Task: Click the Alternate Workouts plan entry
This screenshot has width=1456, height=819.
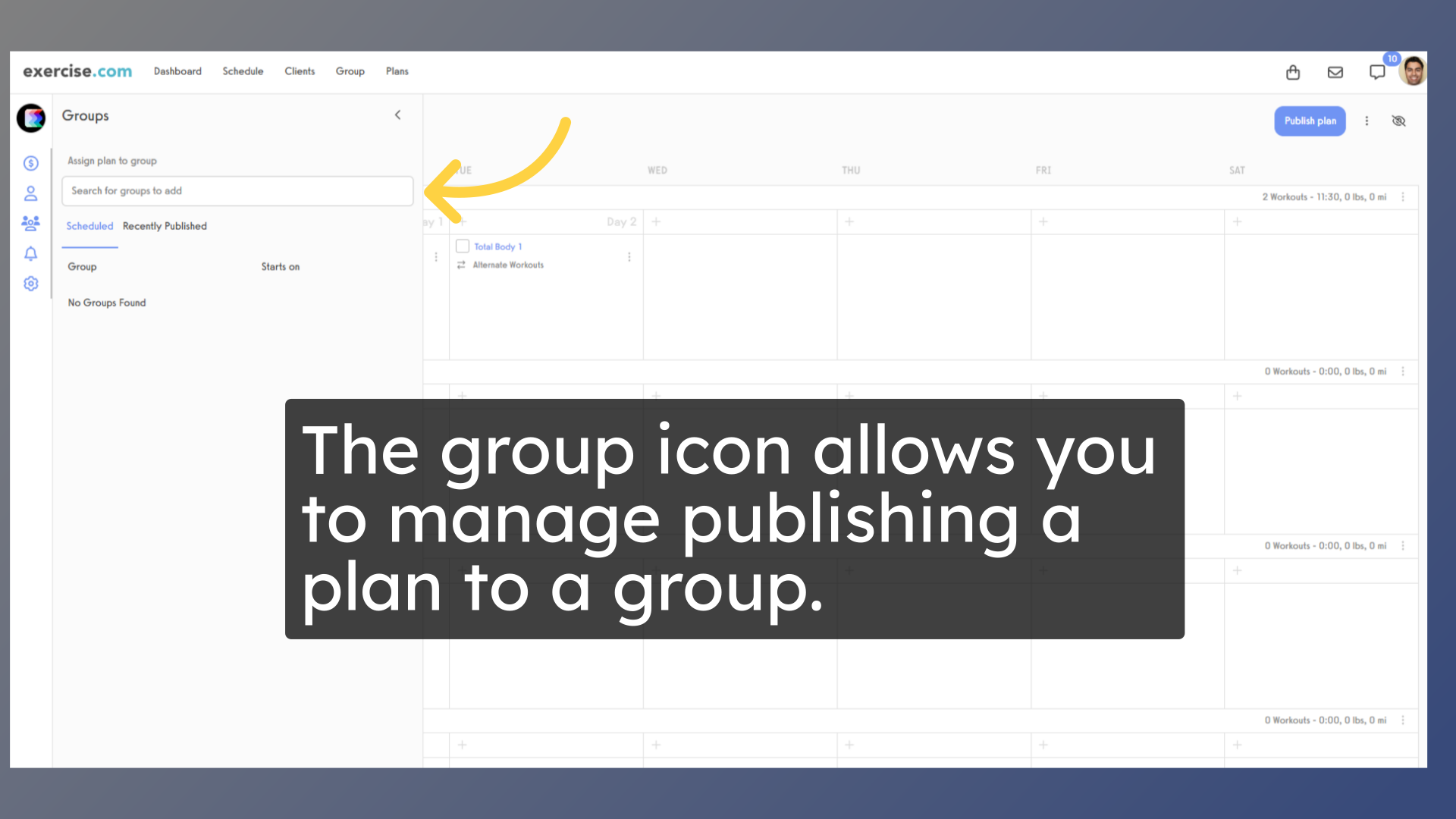Action: click(508, 265)
